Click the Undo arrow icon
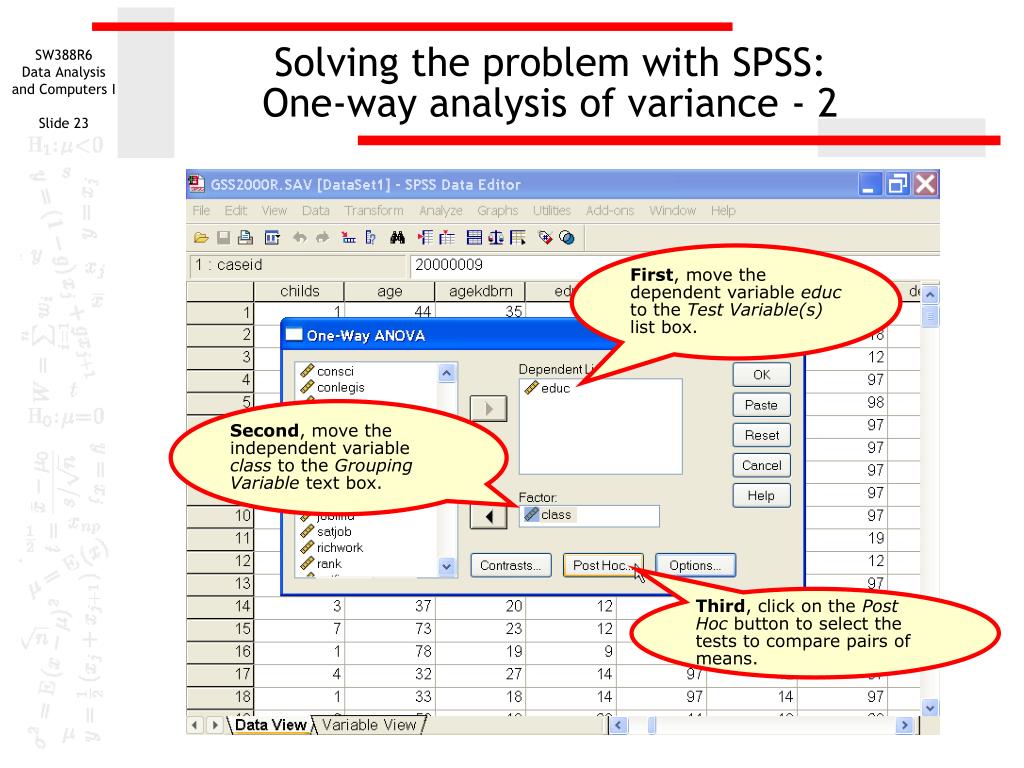Screen dimensions: 1024x768 point(299,238)
